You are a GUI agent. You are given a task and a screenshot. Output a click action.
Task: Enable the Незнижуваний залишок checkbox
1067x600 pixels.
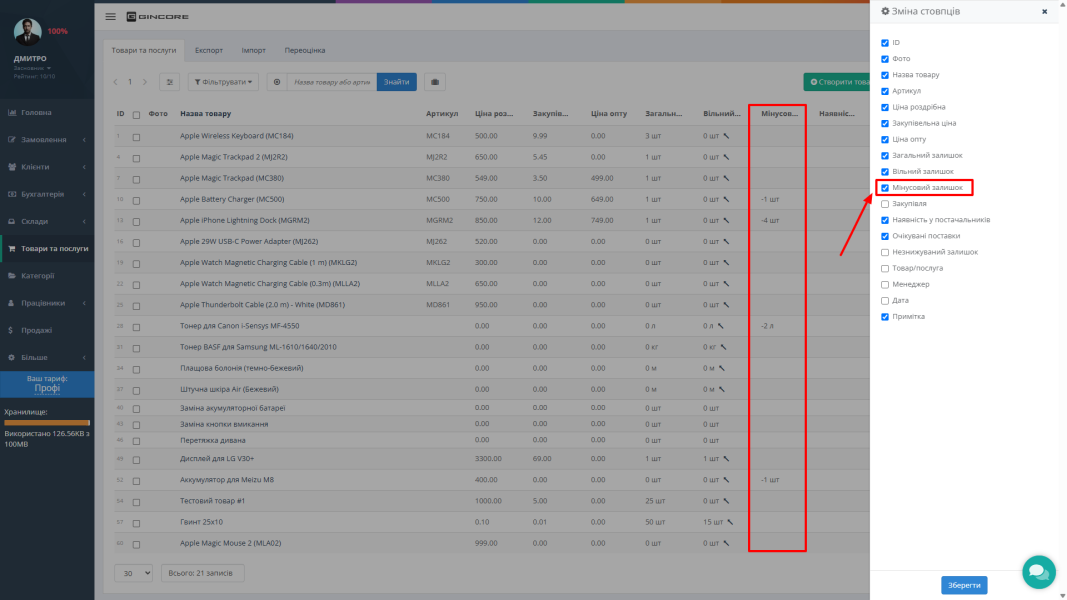(885, 252)
